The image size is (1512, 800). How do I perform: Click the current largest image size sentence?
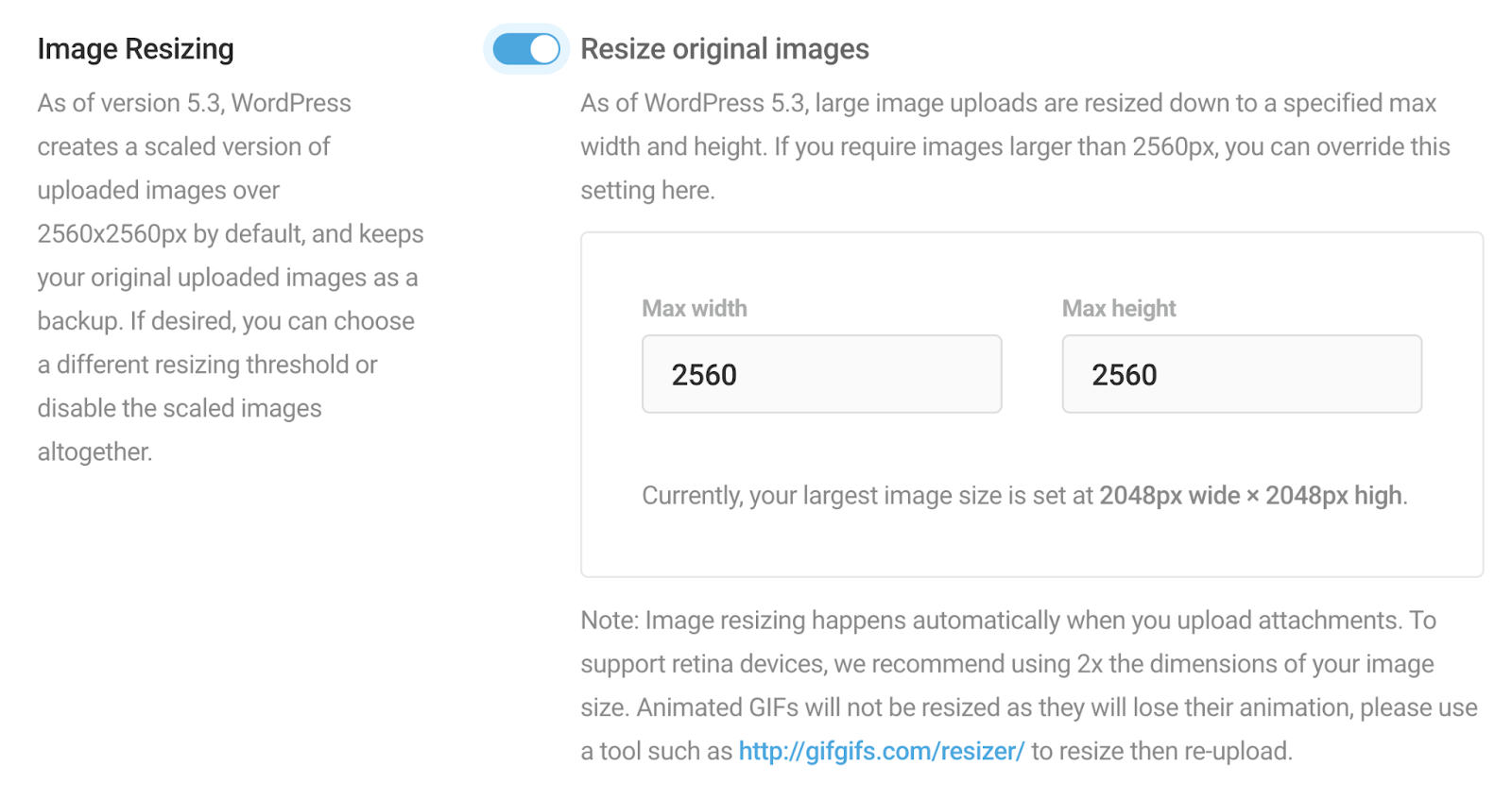[1023, 495]
